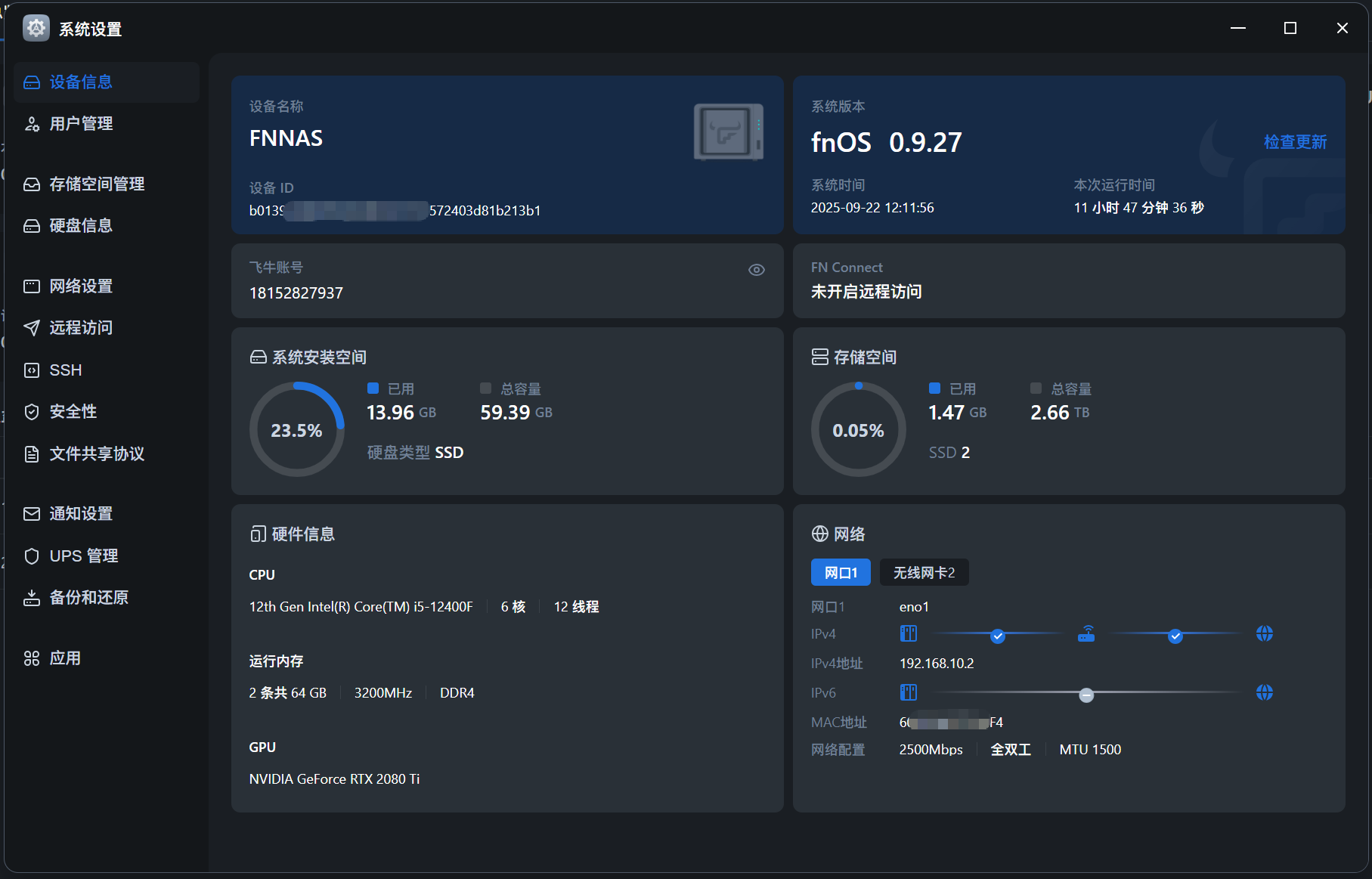Minimize the 系统设置 window
Image resolution: width=1372 pixels, height=879 pixels.
[x=1238, y=28]
